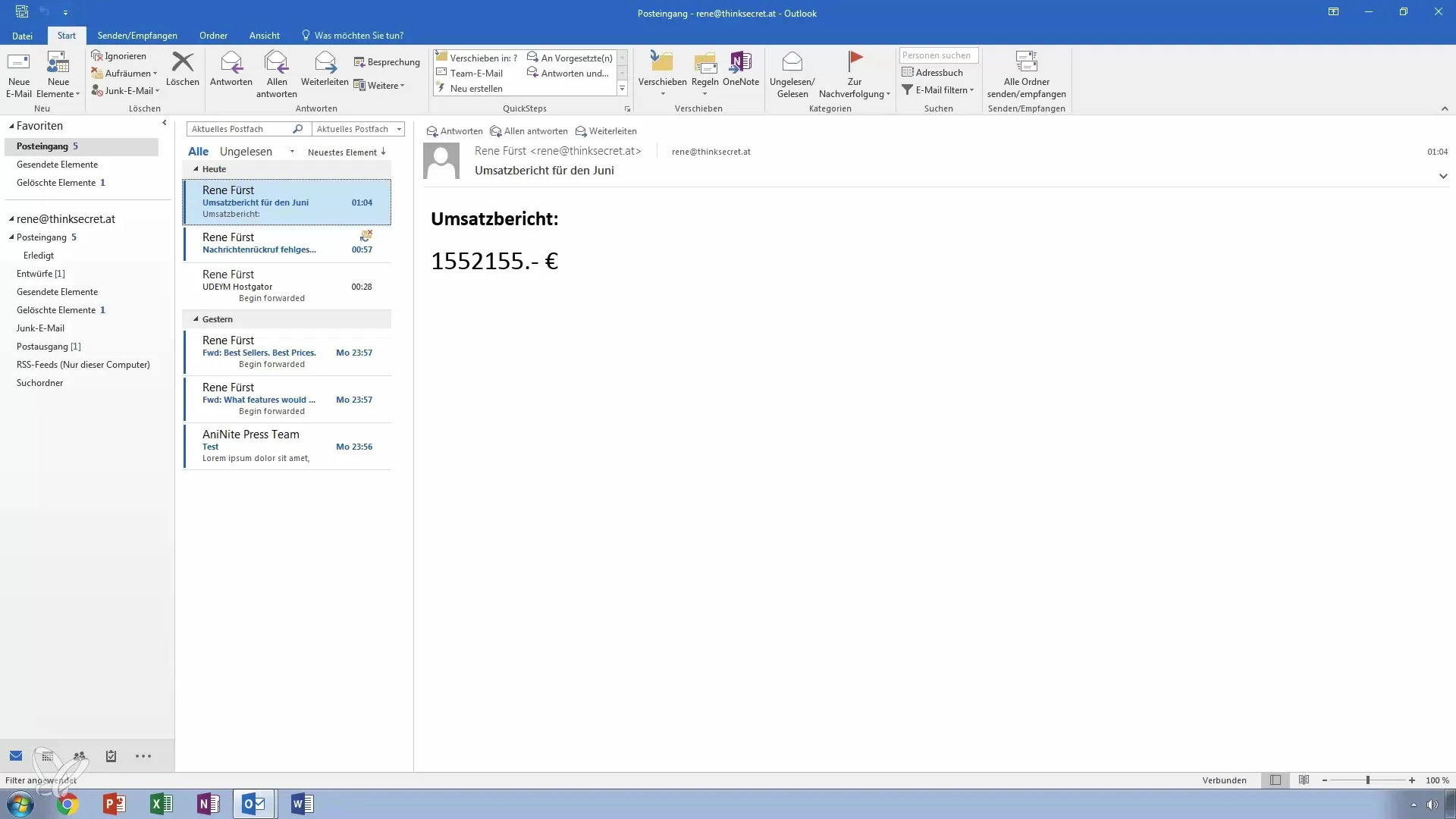Open the Weitere reply options dropdown

click(379, 86)
